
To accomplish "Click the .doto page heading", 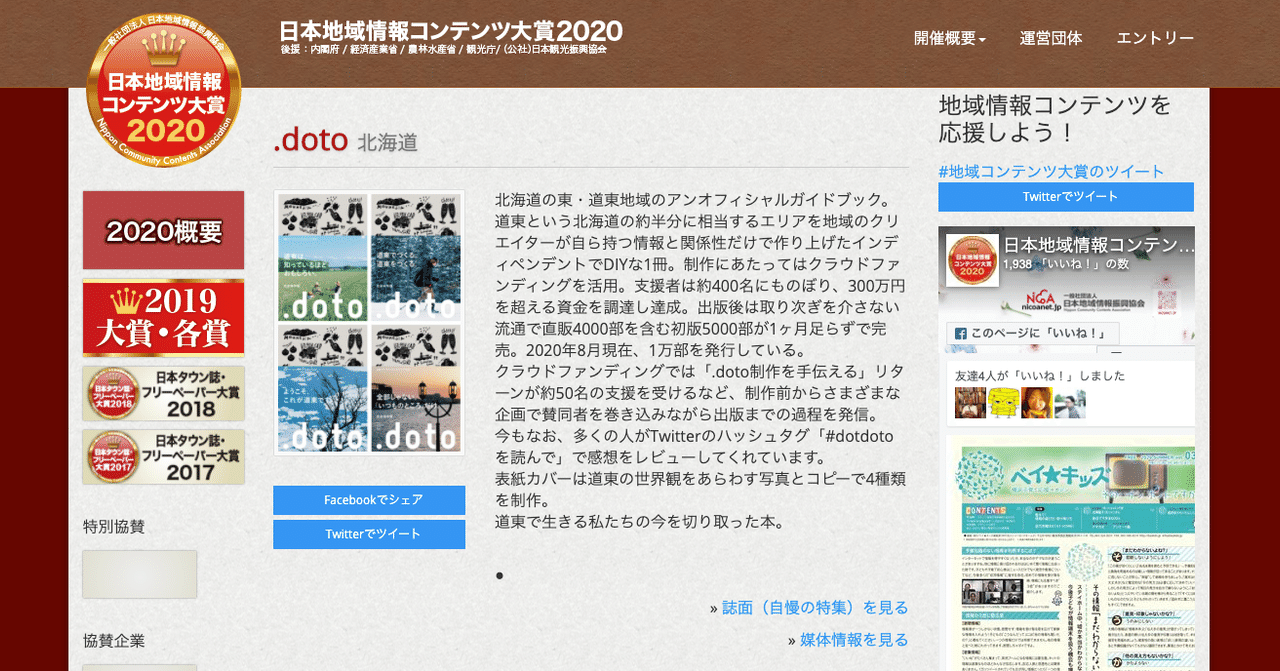I will point(311,141).
